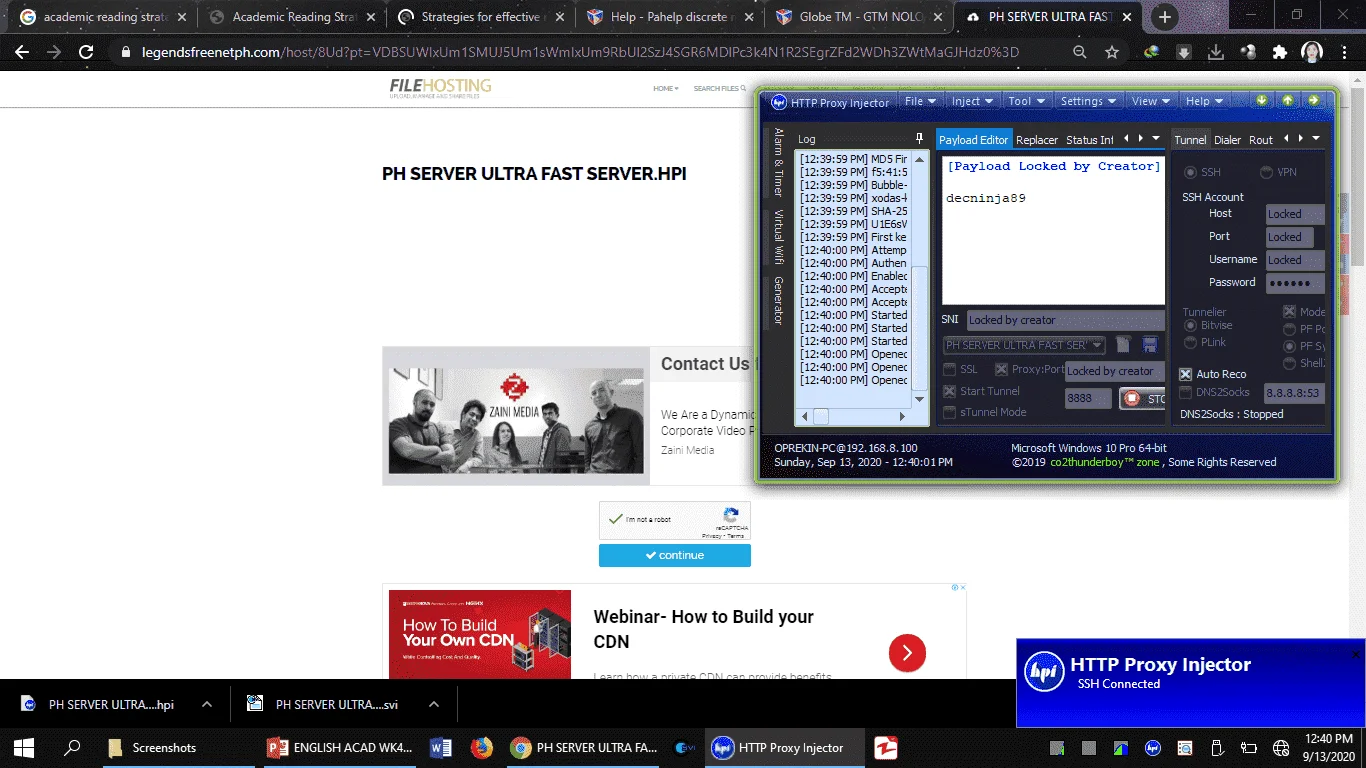
Task: Open the Settings menu dropdown
Action: (1089, 101)
